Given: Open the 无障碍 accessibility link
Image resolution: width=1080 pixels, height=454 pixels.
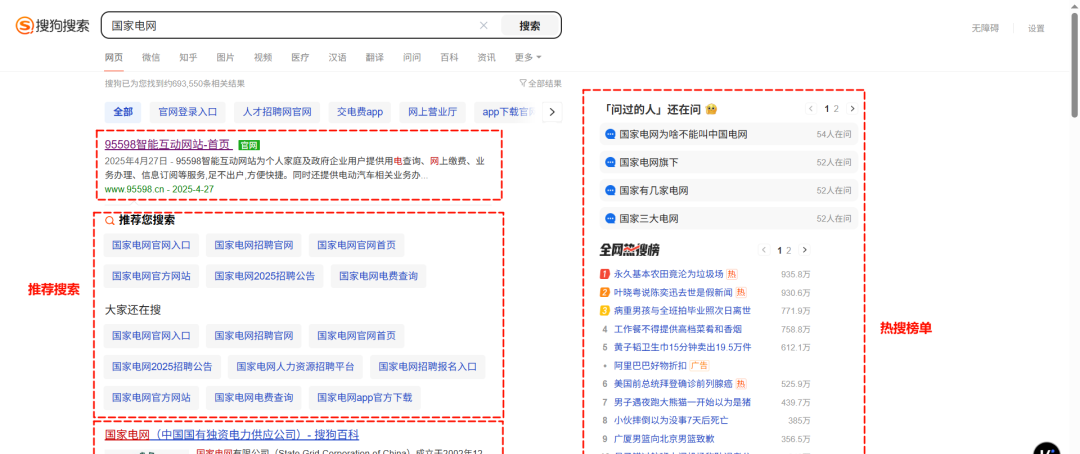Looking at the screenshot, I should [985, 28].
